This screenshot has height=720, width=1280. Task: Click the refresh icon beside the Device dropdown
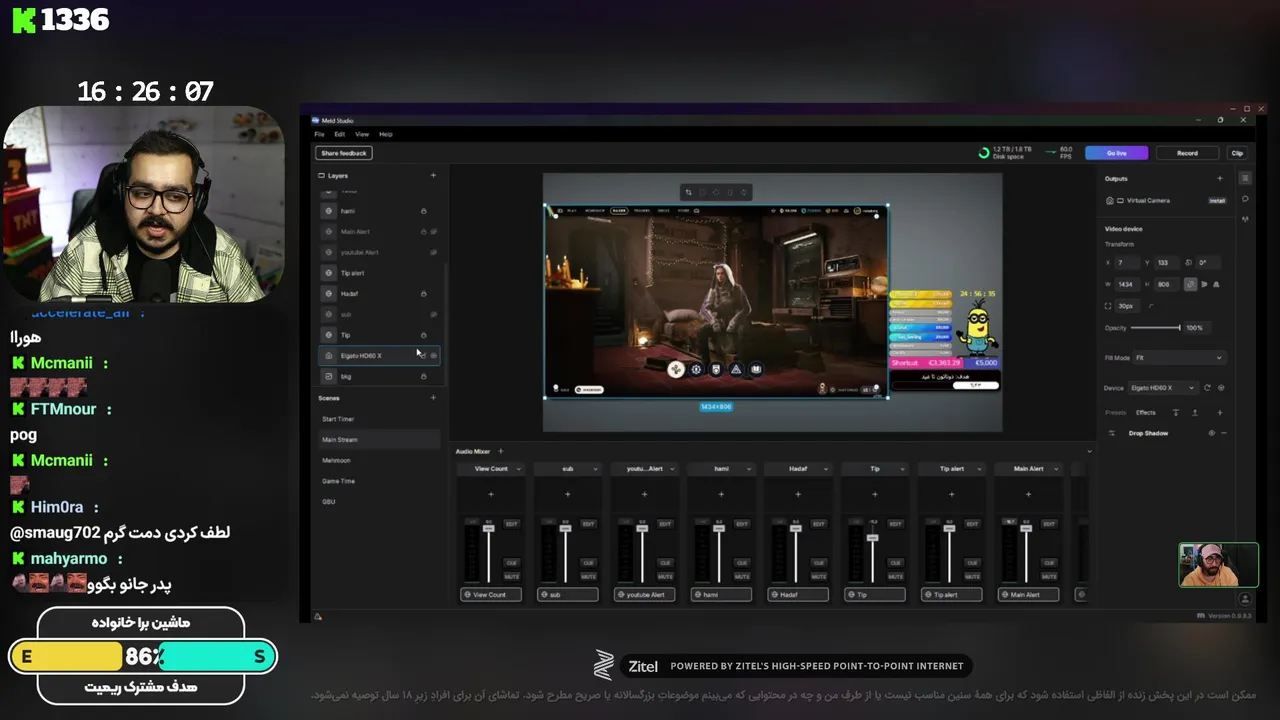(x=1207, y=387)
